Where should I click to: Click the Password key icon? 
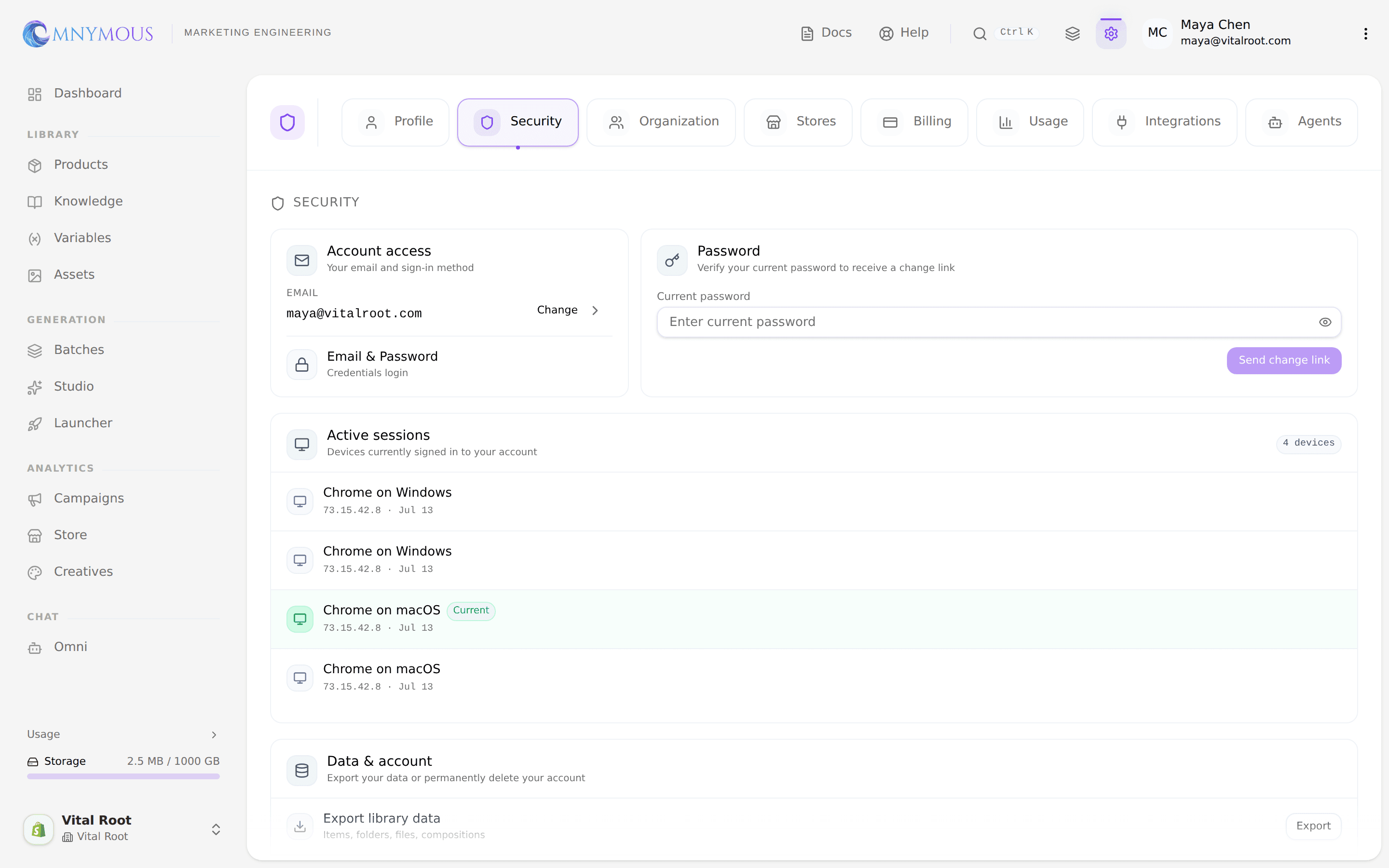672,260
